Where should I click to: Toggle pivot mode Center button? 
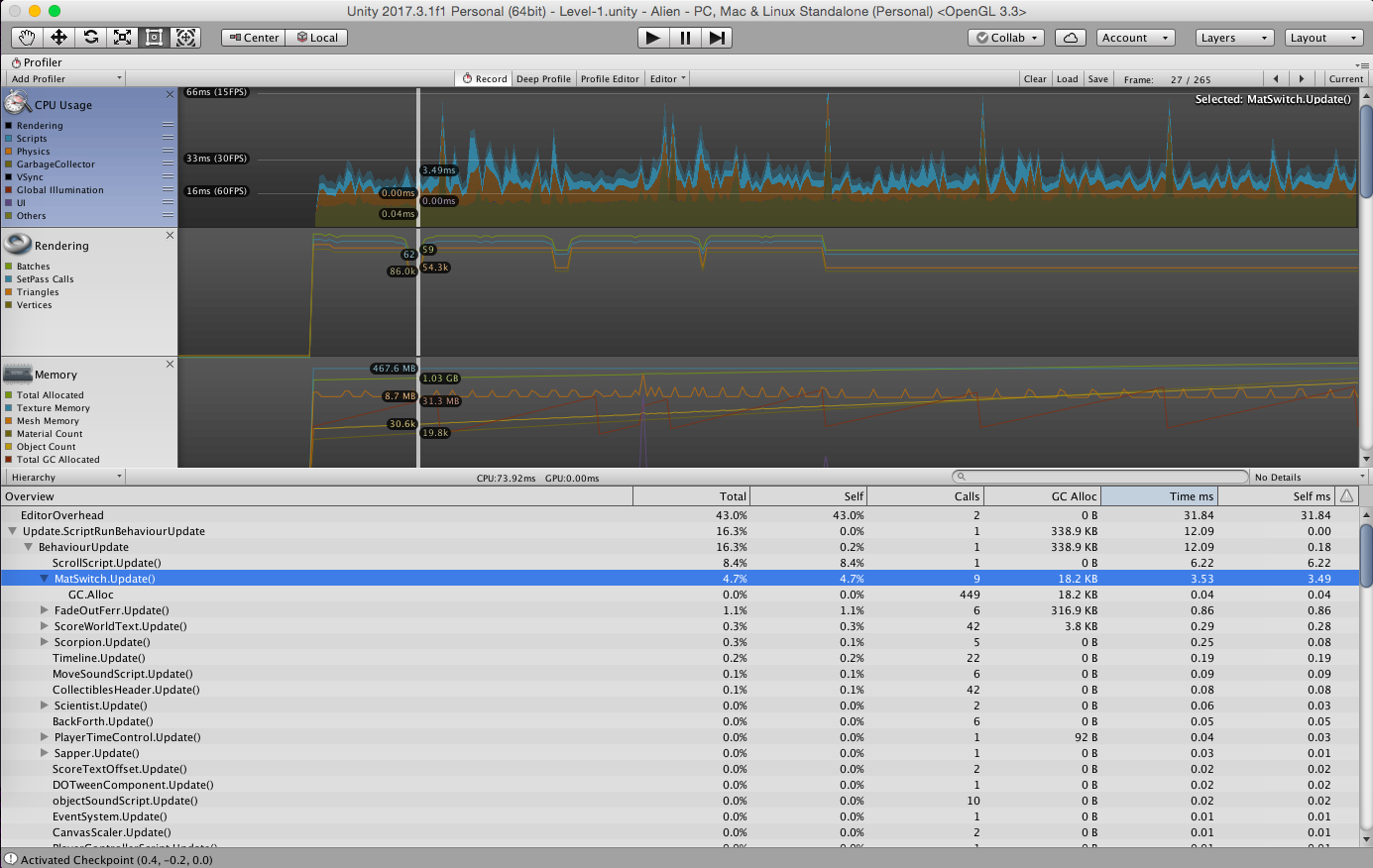tap(254, 38)
